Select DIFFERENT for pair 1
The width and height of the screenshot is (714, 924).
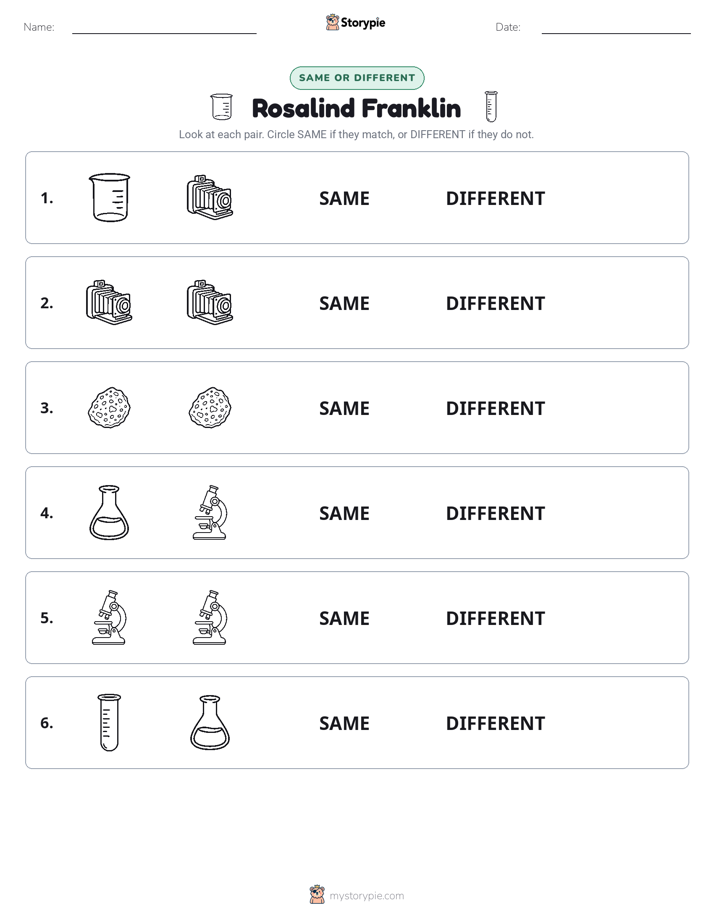pyautogui.click(x=495, y=198)
